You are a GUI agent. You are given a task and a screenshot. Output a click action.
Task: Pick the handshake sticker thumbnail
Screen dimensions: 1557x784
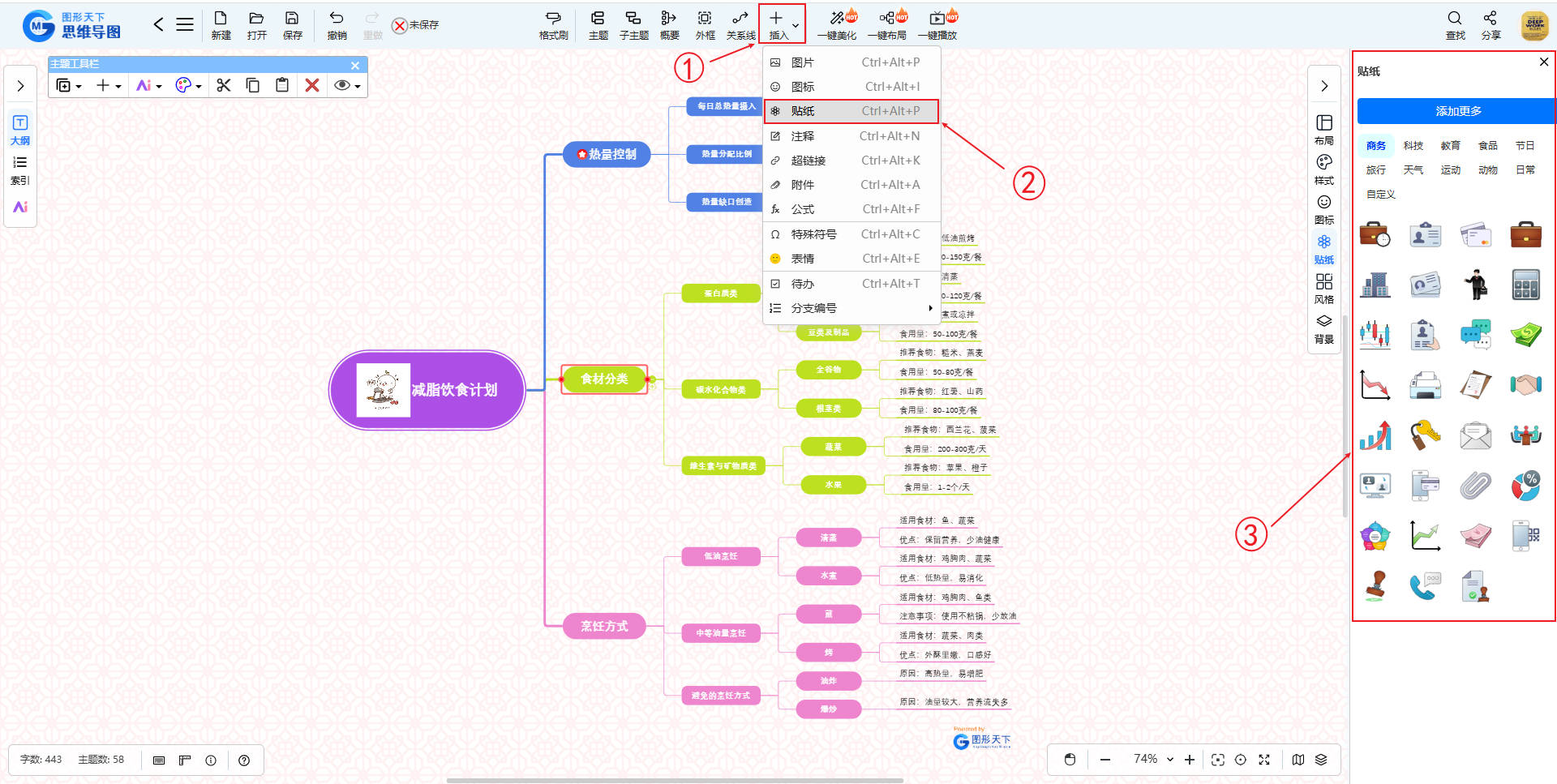[x=1525, y=384]
